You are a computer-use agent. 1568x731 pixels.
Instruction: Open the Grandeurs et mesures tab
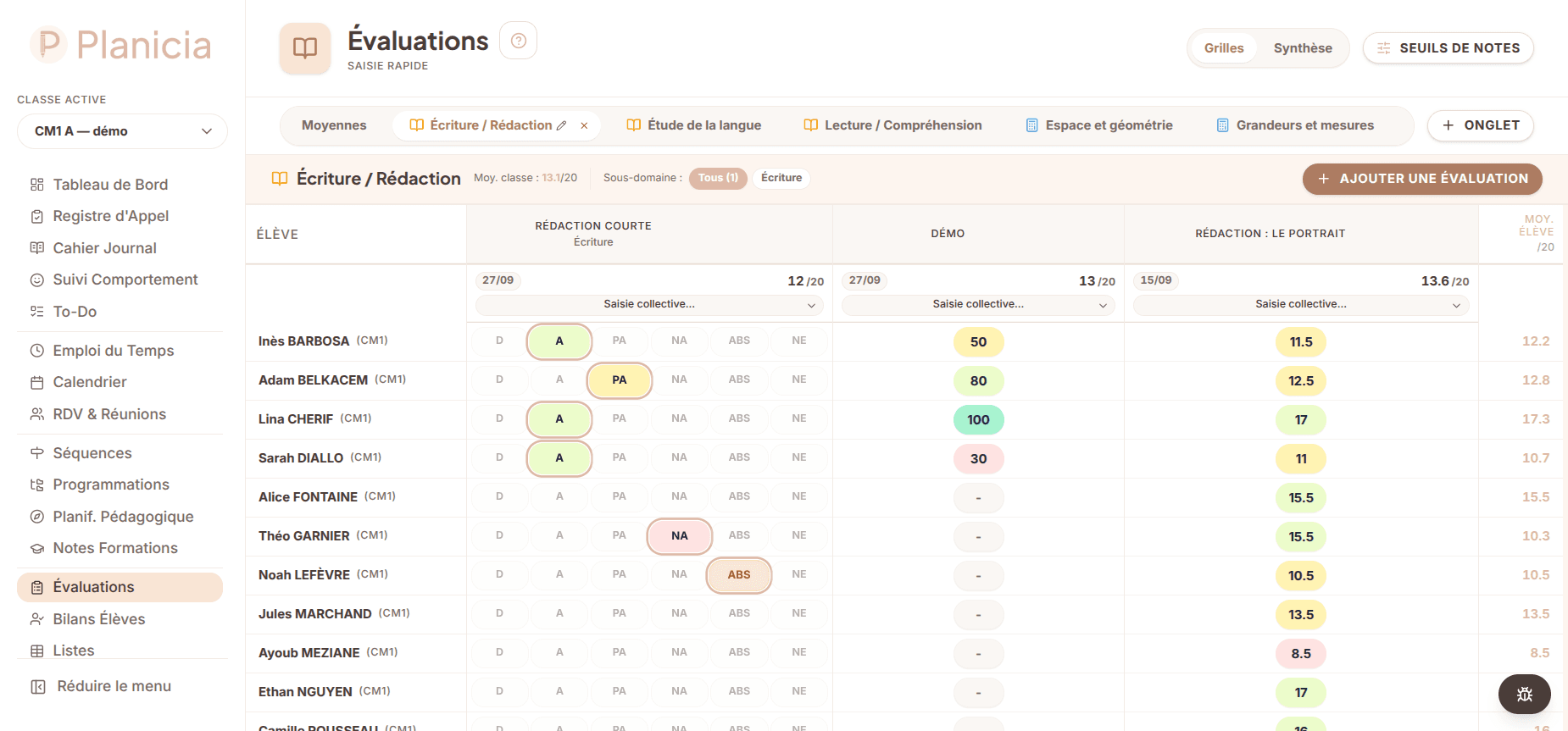[1295, 125]
